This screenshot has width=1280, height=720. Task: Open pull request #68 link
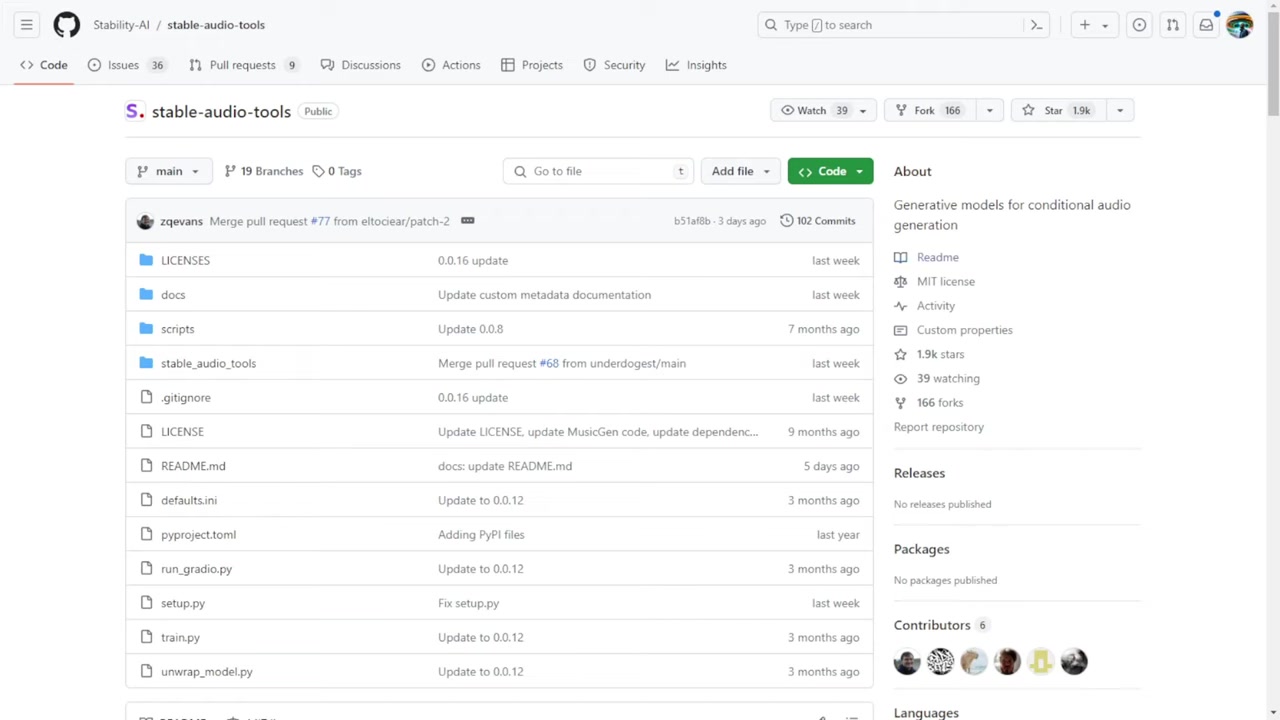(549, 363)
